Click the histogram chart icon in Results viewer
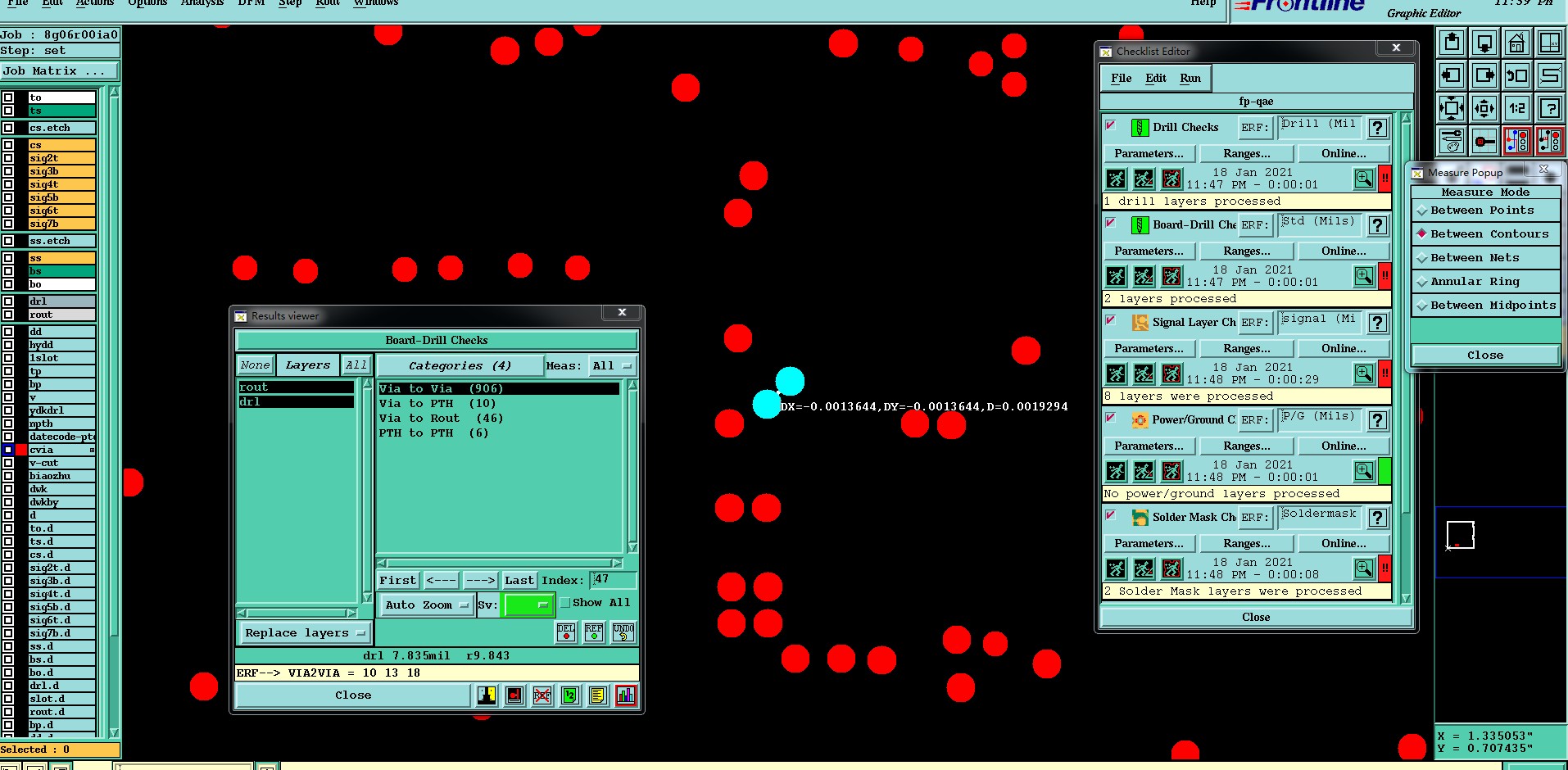Screen dimensions: 1568x770 point(626,695)
